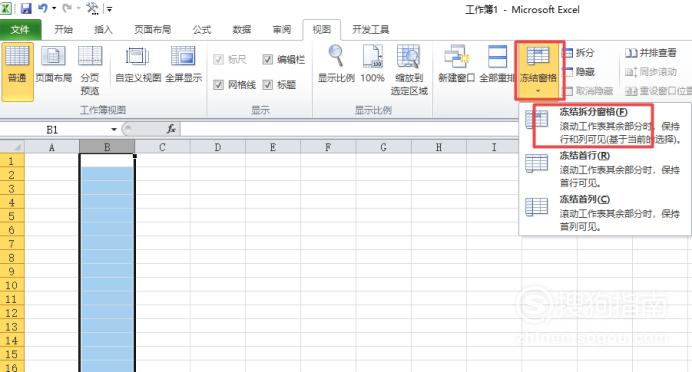The height and width of the screenshot is (372, 692).
Task: Select column A header
Action: pos(52,147)
